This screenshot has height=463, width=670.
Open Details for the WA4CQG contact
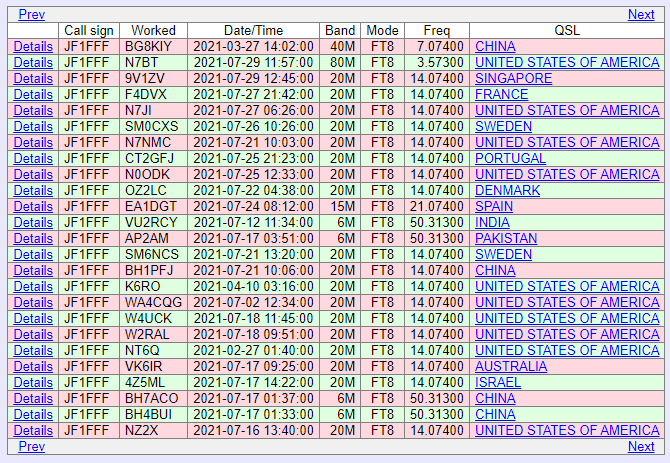point(33,302)
